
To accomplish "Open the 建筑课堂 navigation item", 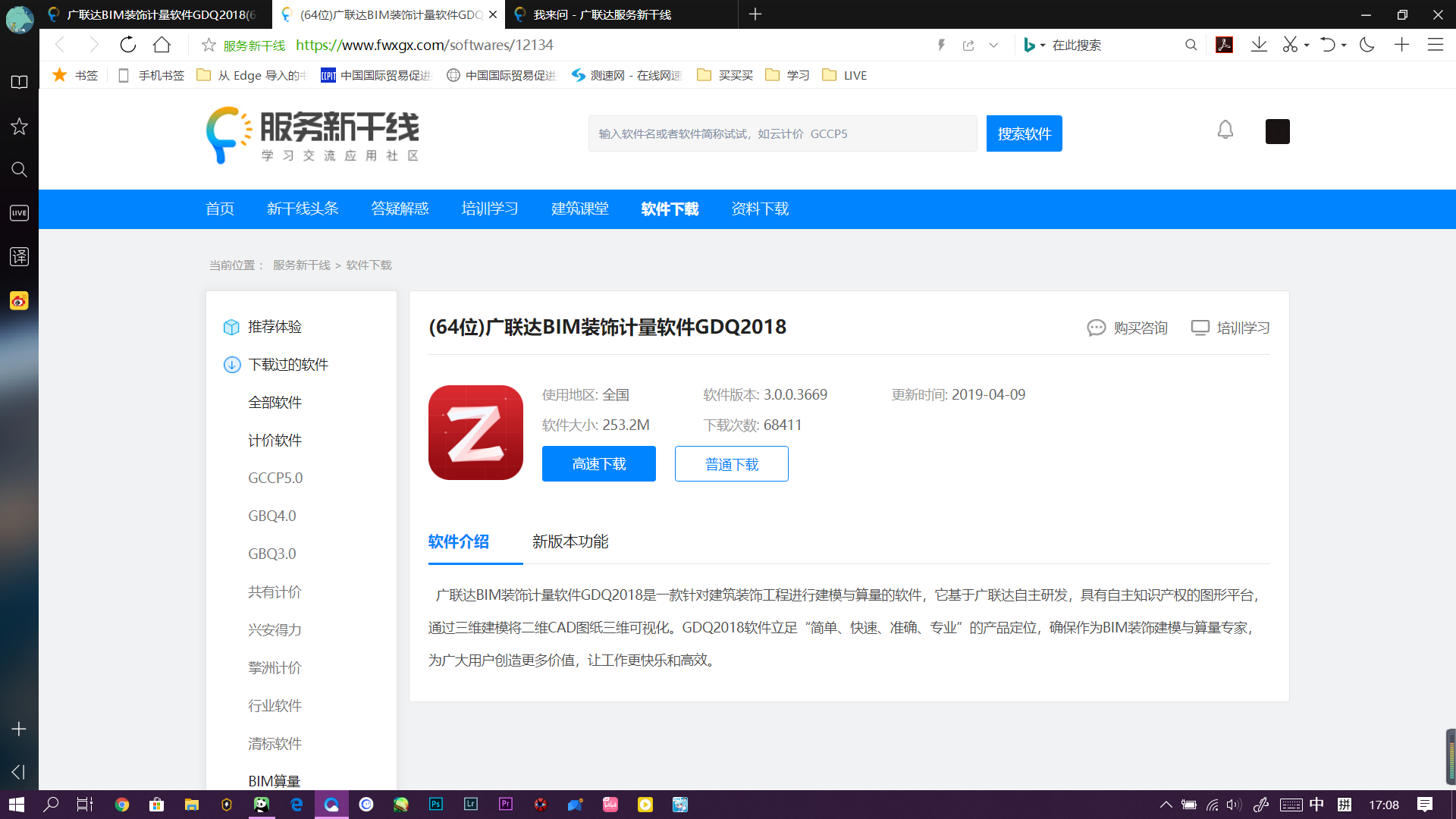I will tap(580, 209).
